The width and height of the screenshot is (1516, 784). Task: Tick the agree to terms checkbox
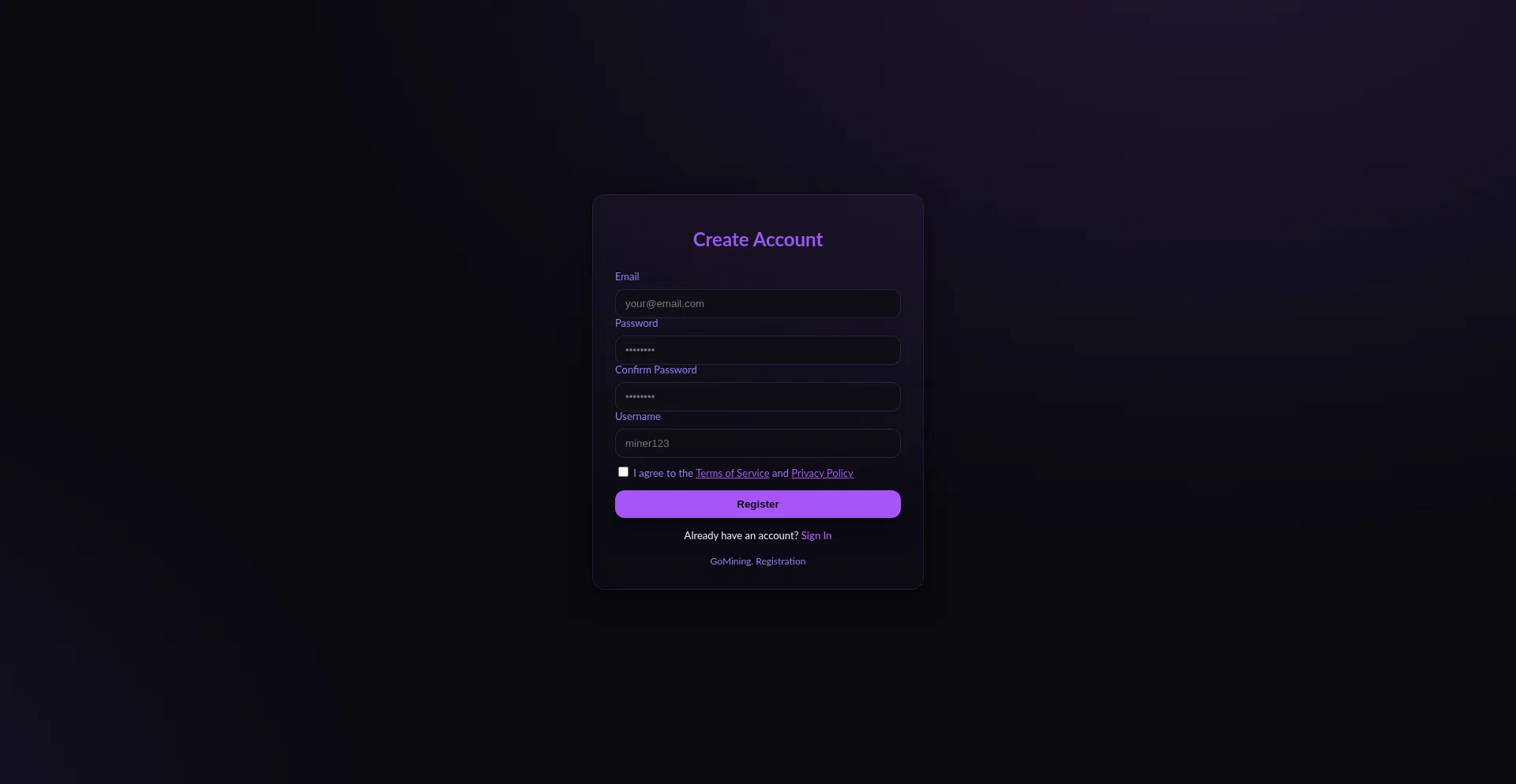coord(623,472)
